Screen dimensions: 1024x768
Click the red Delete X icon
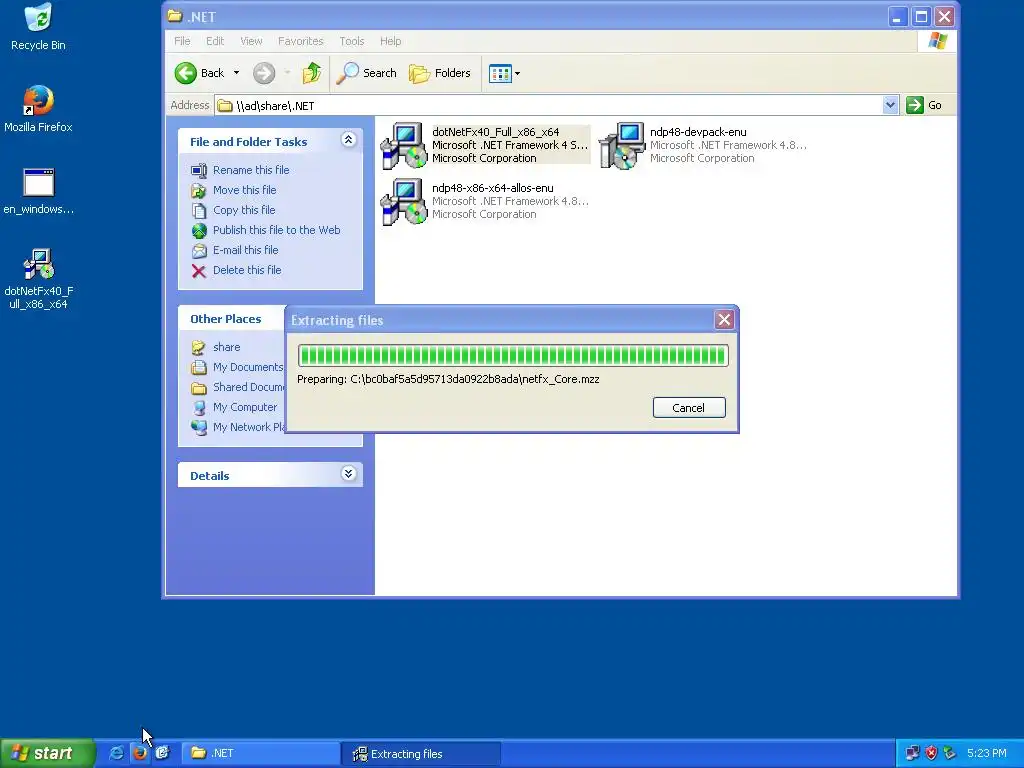pyautogui.click(x=199, y=271)
